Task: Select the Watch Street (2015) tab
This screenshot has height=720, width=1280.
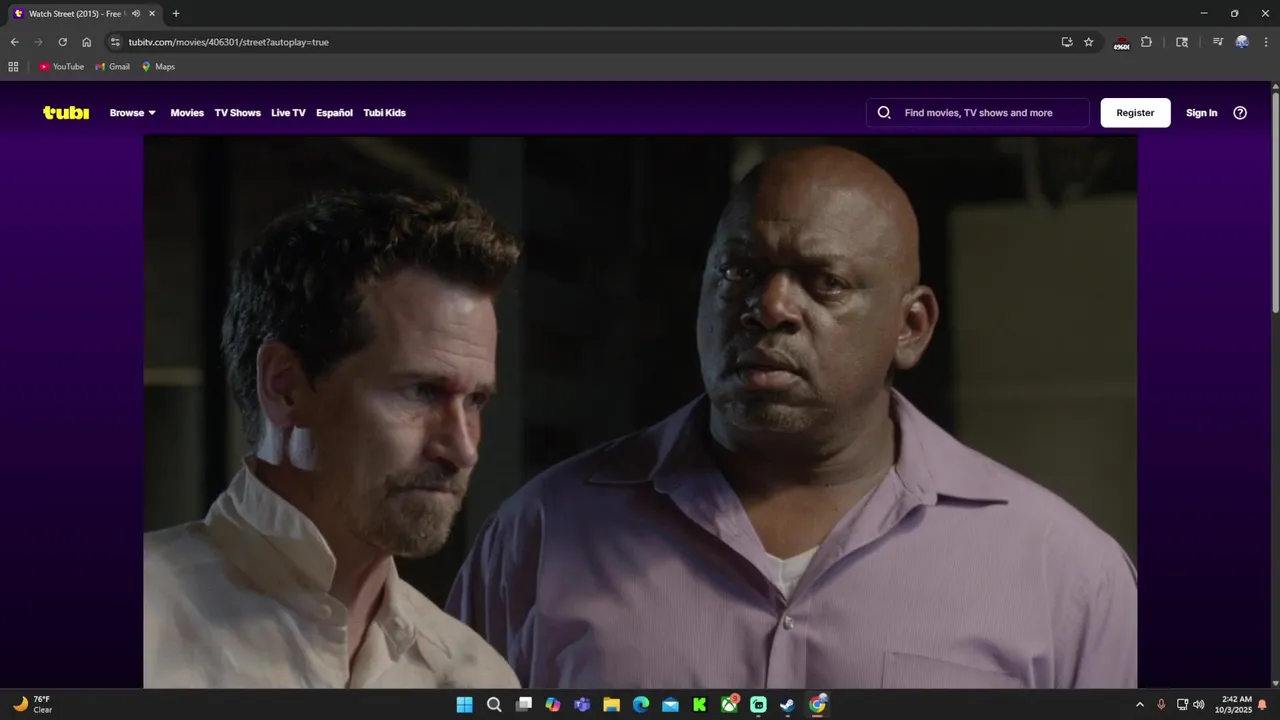Action: point(84,14)
